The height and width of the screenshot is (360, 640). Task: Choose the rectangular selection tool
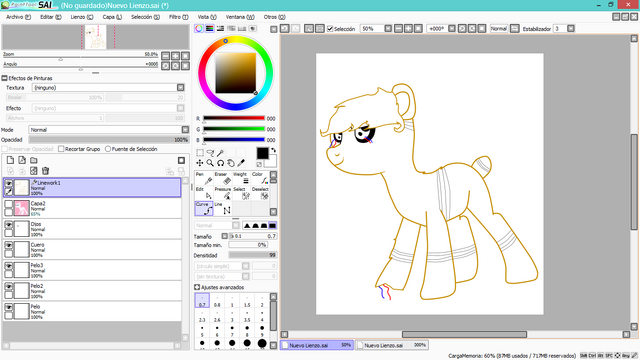click(x=200, y=153)
